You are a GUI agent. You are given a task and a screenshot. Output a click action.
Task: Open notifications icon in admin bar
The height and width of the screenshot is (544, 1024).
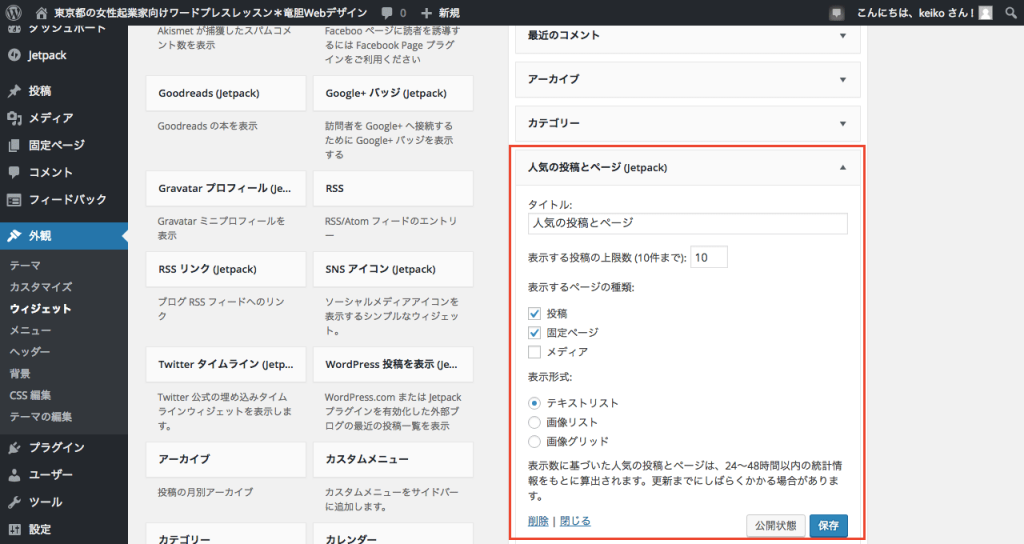click(836, 13)
